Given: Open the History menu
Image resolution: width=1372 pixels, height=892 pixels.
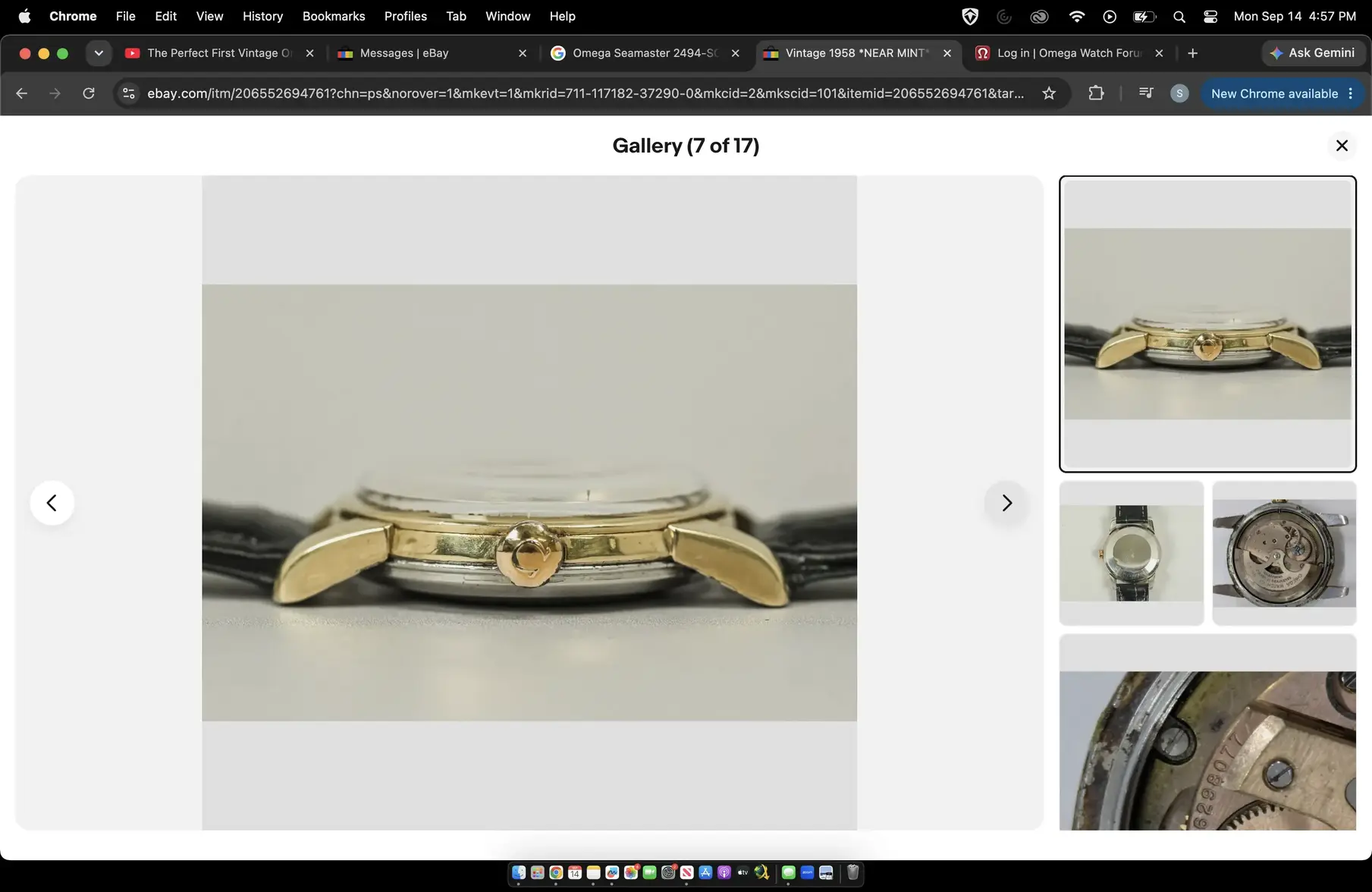Looking at the screenshot, I should point(262,16).
